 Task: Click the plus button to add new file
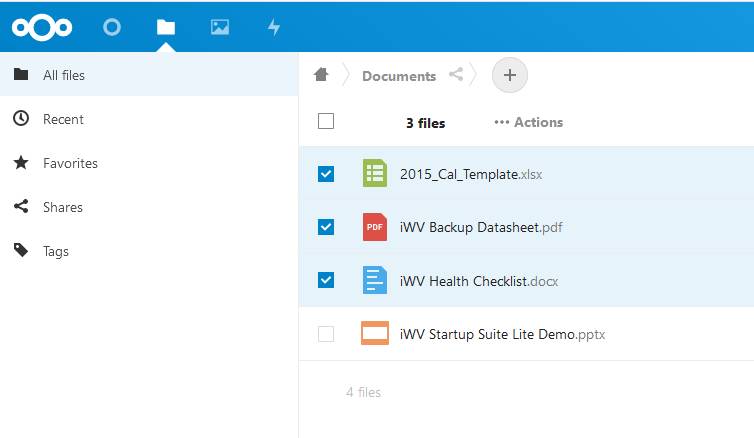510,75
